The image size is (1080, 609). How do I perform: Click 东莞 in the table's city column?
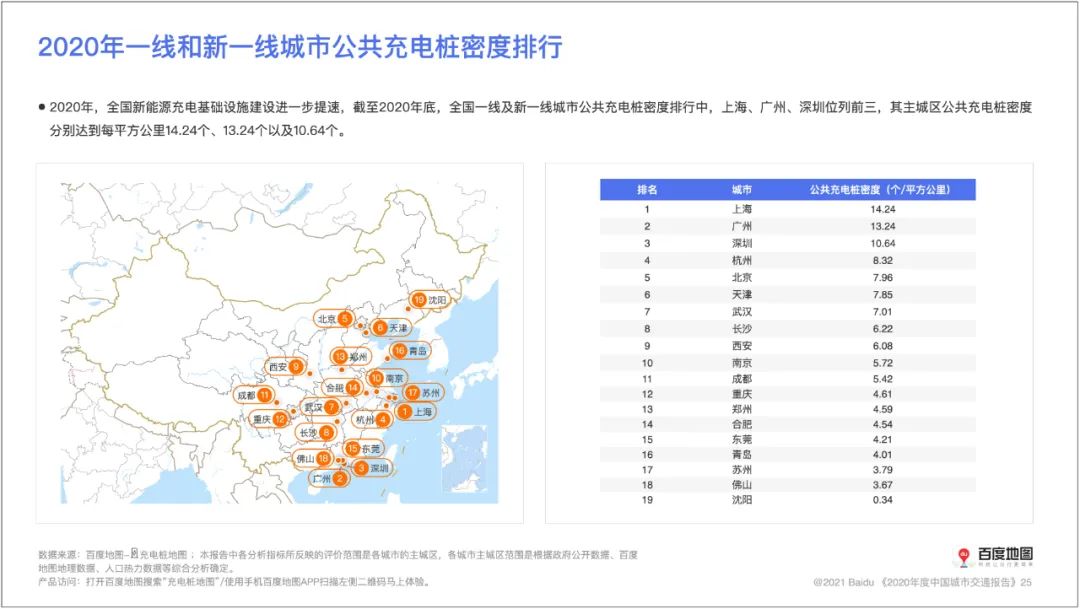(742, 440)
